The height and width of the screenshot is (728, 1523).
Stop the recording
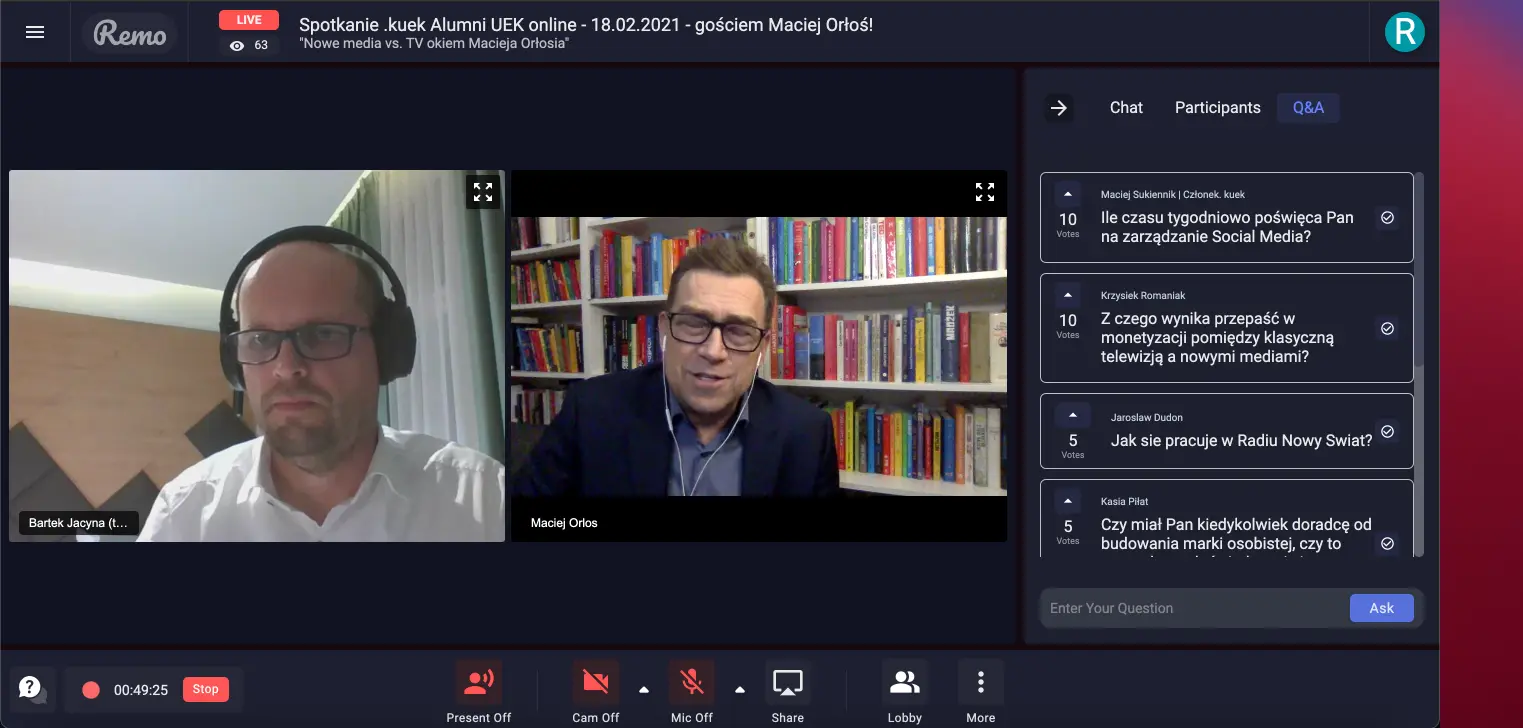(205, 689)
